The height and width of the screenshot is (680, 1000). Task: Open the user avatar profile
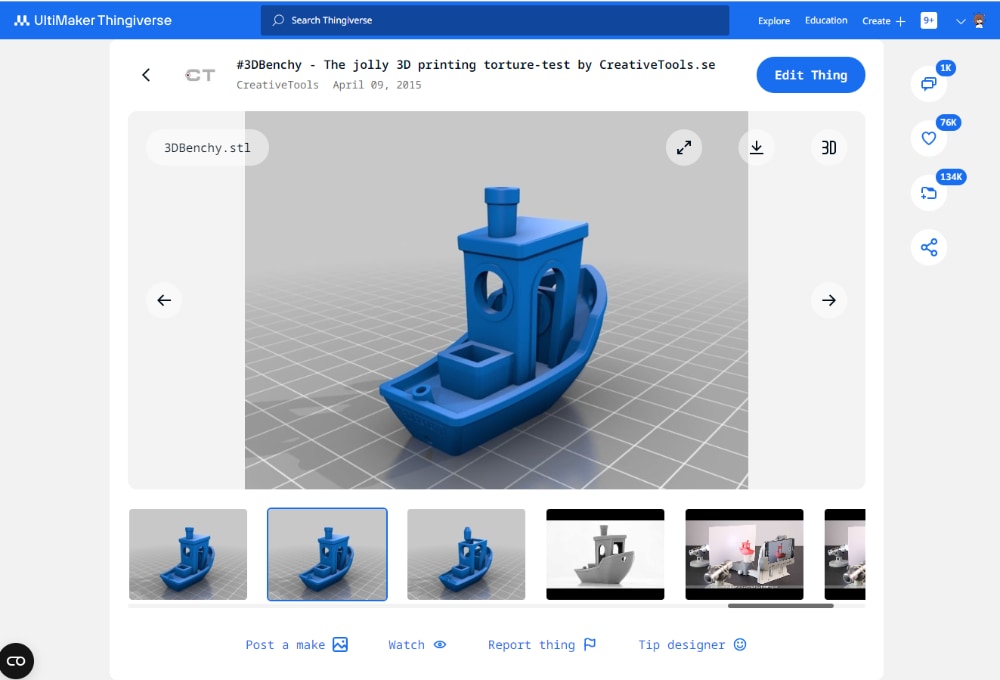(979, 21)
